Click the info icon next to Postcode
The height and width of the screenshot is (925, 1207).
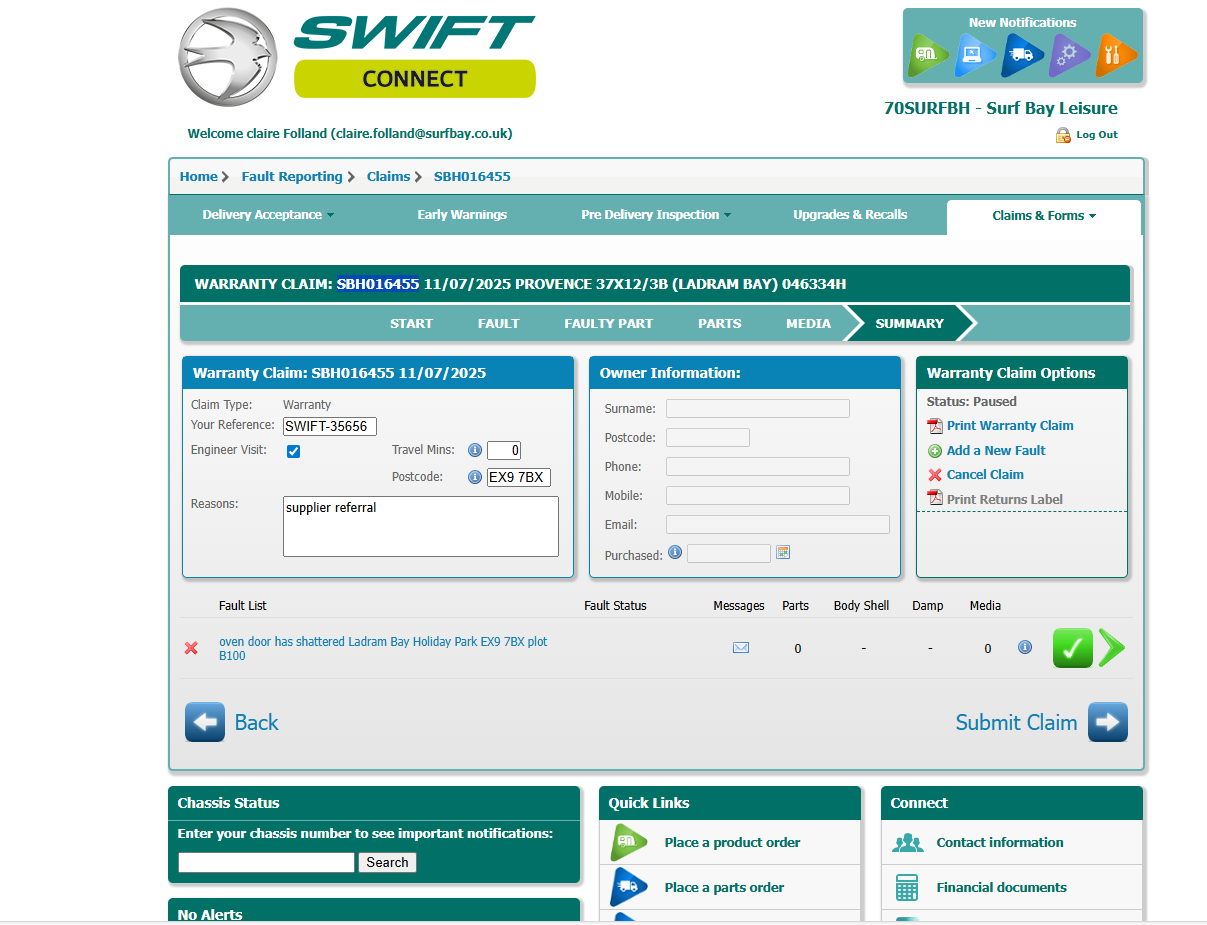coord(475,477)
